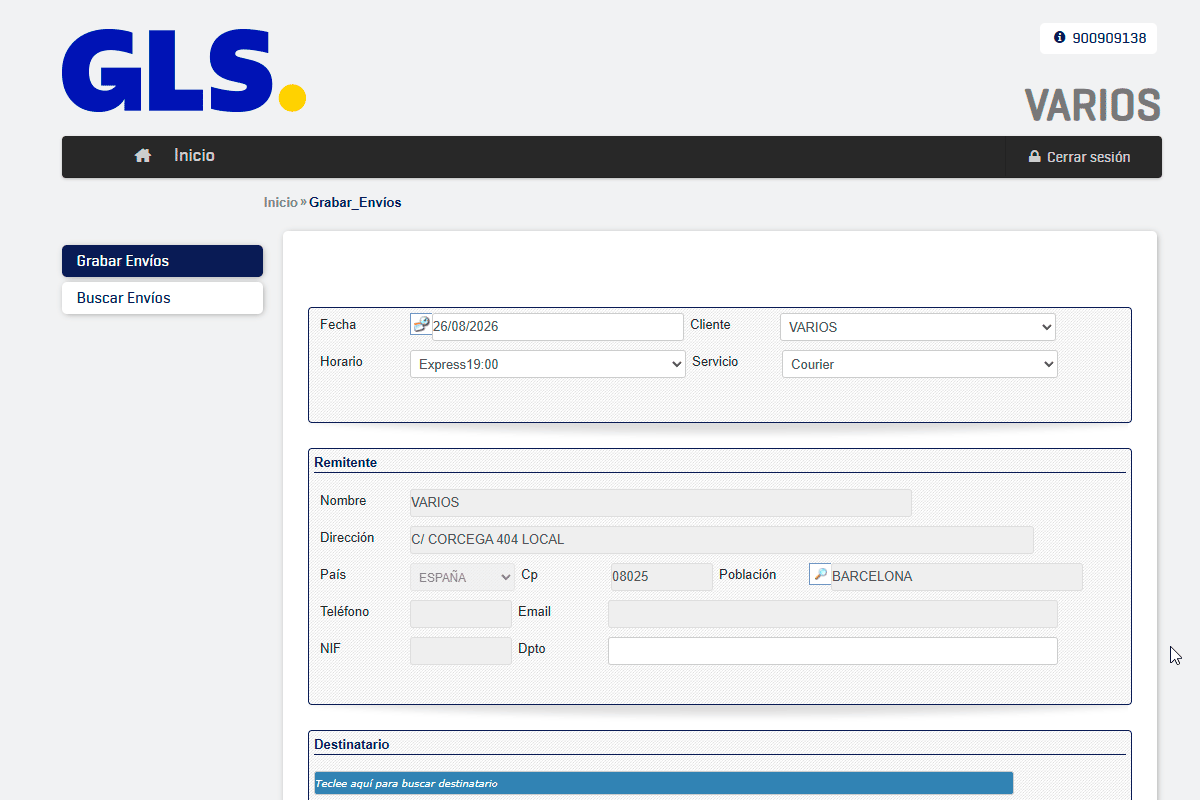Click the Cp field showing 08025
1200x800 pixels.
662,577
